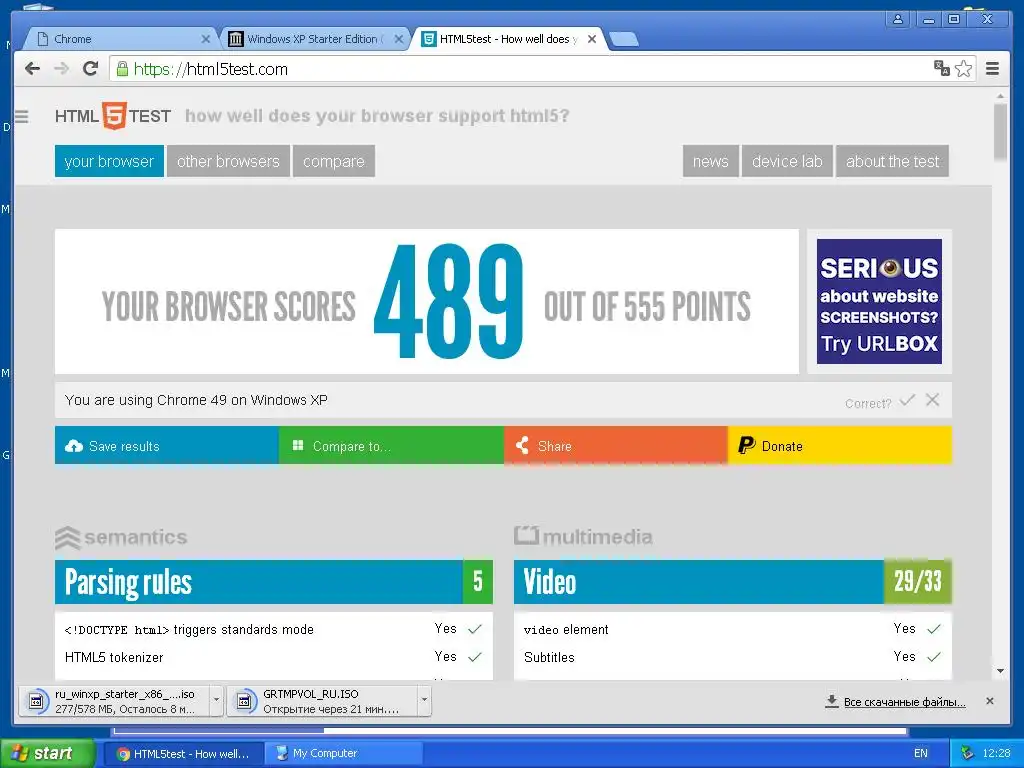
Task: Open the Chrome hamburger menu
Action: coord(992,69)
